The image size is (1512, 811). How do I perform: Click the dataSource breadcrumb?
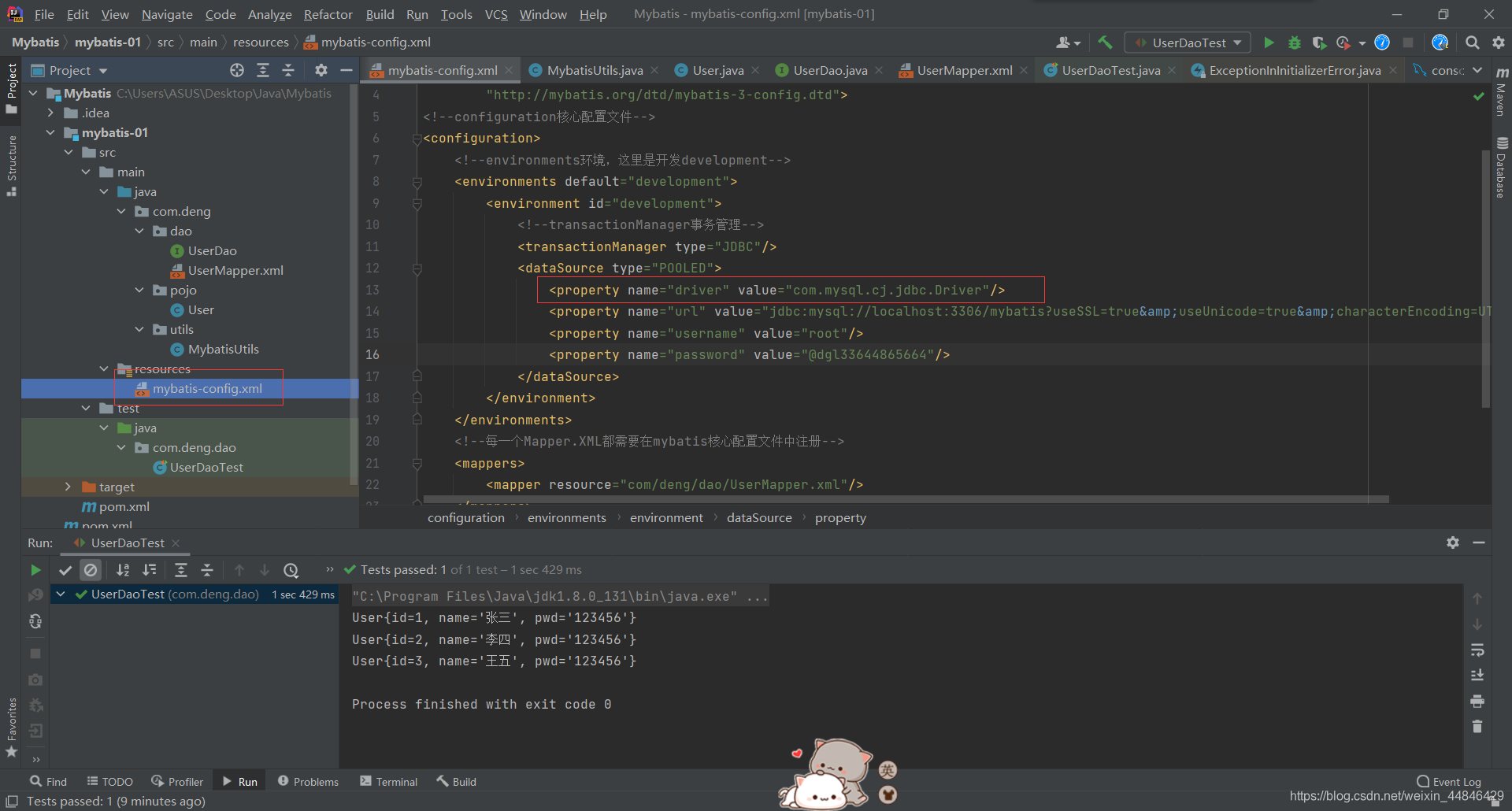759,518
